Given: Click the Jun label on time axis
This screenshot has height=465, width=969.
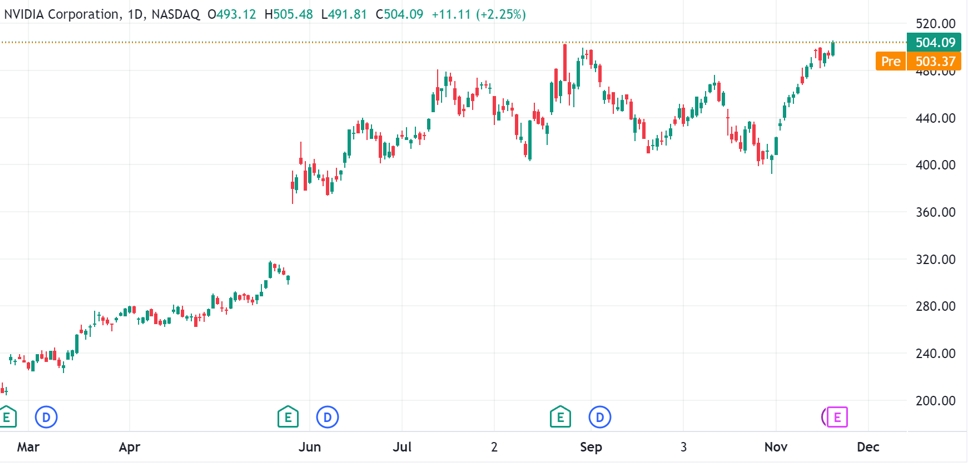Looking at the screenshot, I should (x=310, y=446).
